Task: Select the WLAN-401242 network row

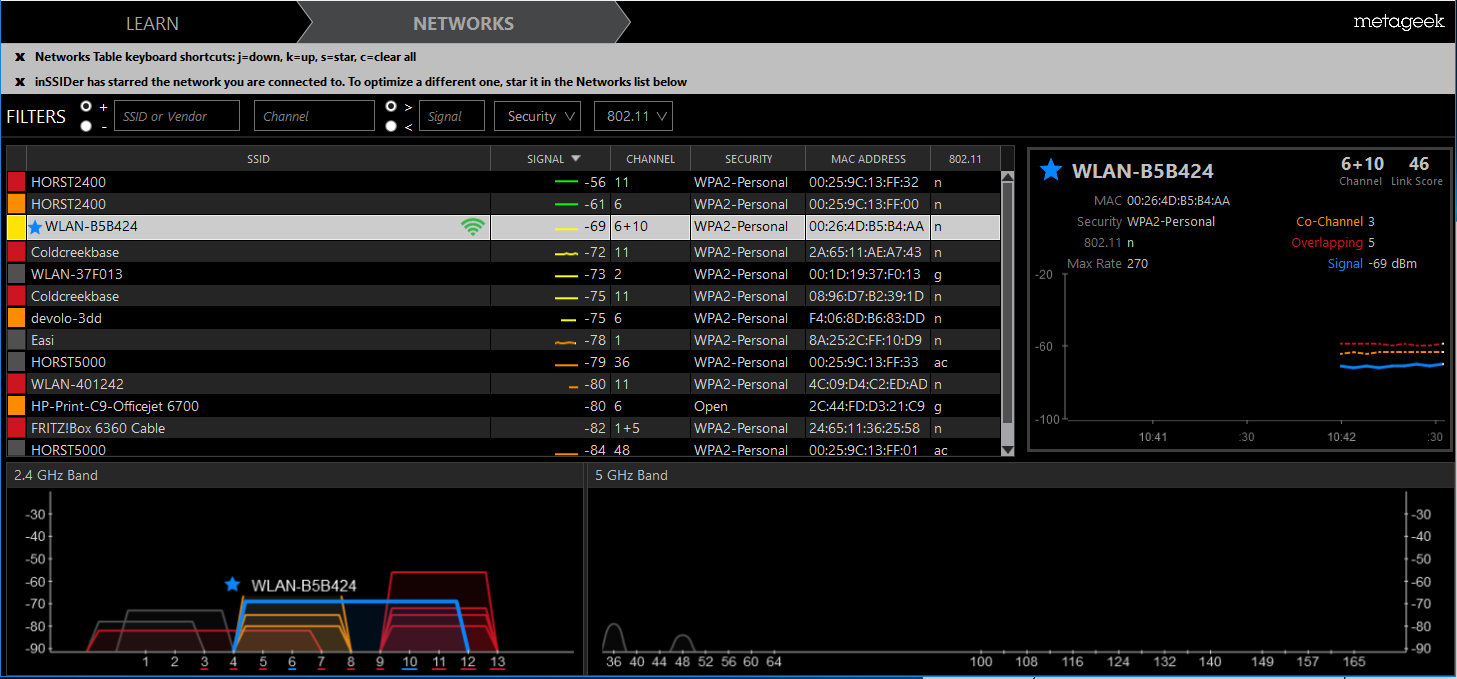Action: (503, 384)
